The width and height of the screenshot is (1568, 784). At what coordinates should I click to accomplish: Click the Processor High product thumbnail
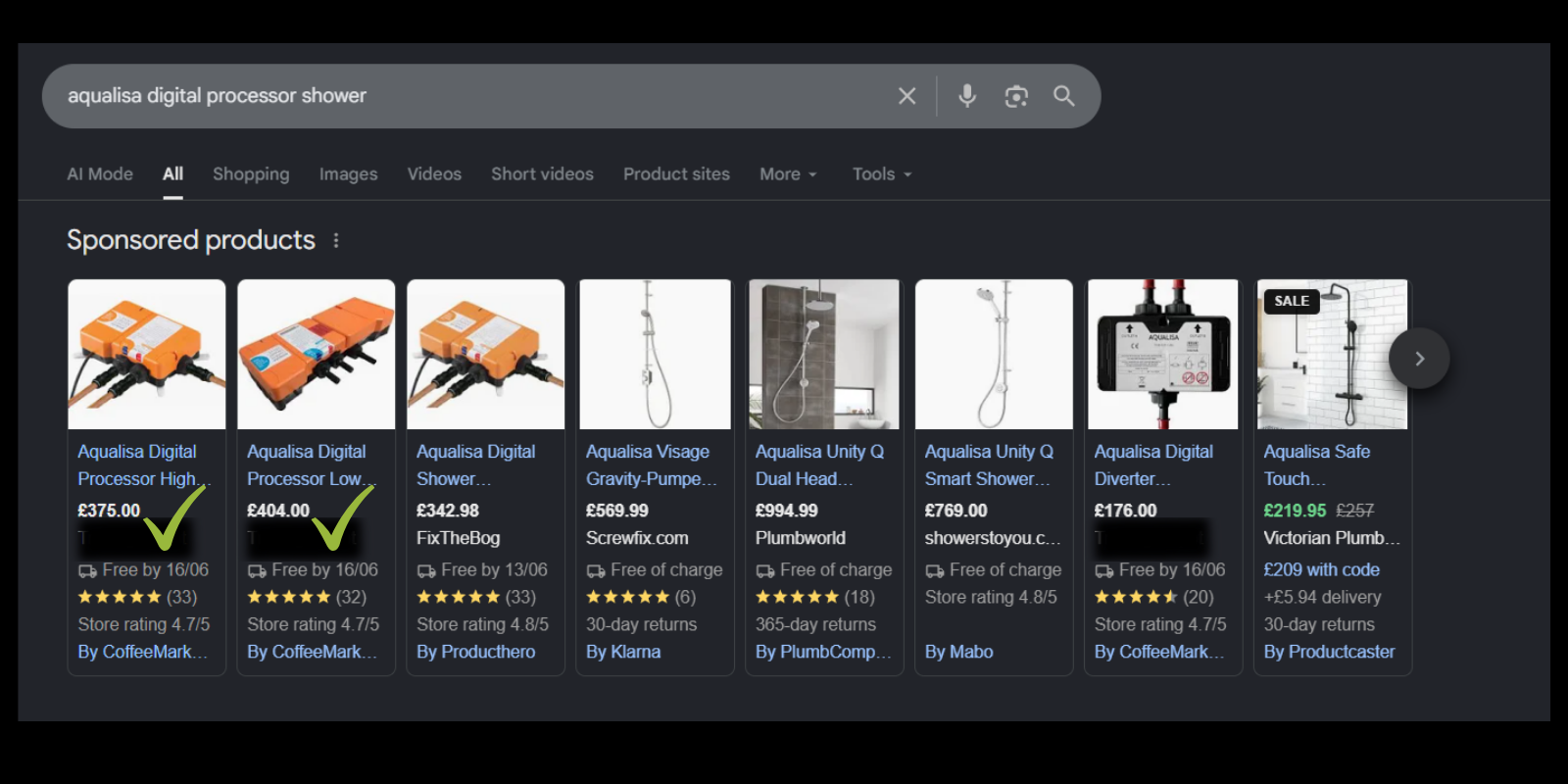point(147,355)
